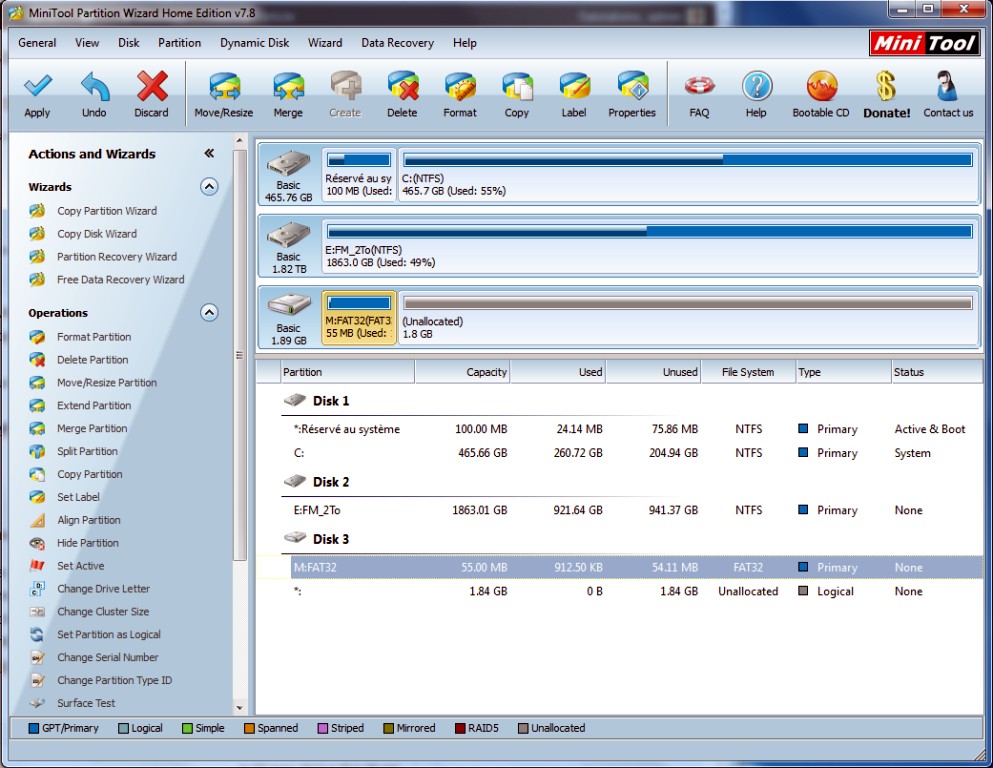This screenshot has width=993, height=768.
Task: Open the Disk menu
Action: 129,43
